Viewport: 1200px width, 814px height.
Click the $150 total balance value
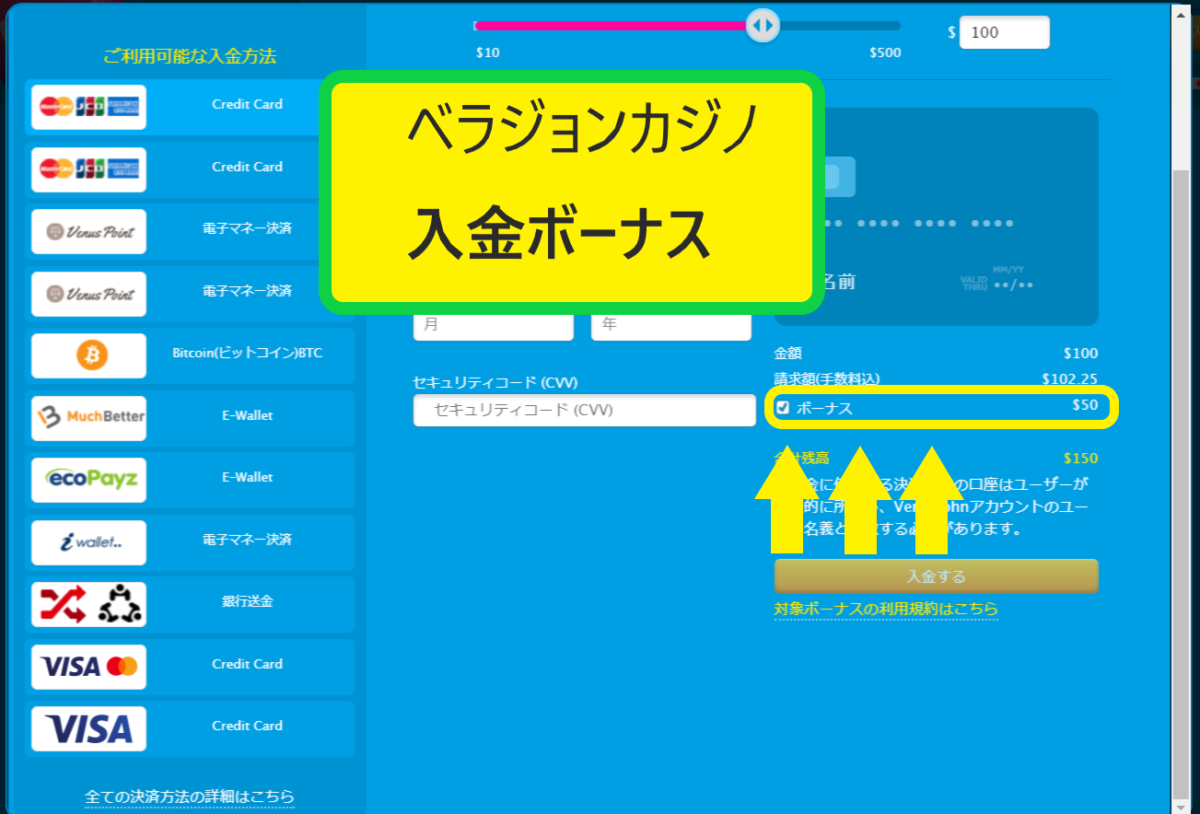click(1080, 458)
